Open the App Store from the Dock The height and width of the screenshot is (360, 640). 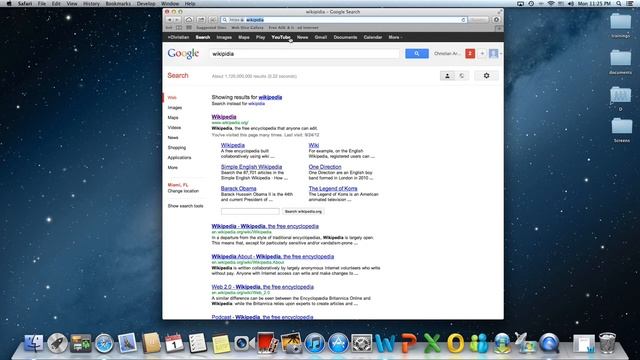[338, 343]
